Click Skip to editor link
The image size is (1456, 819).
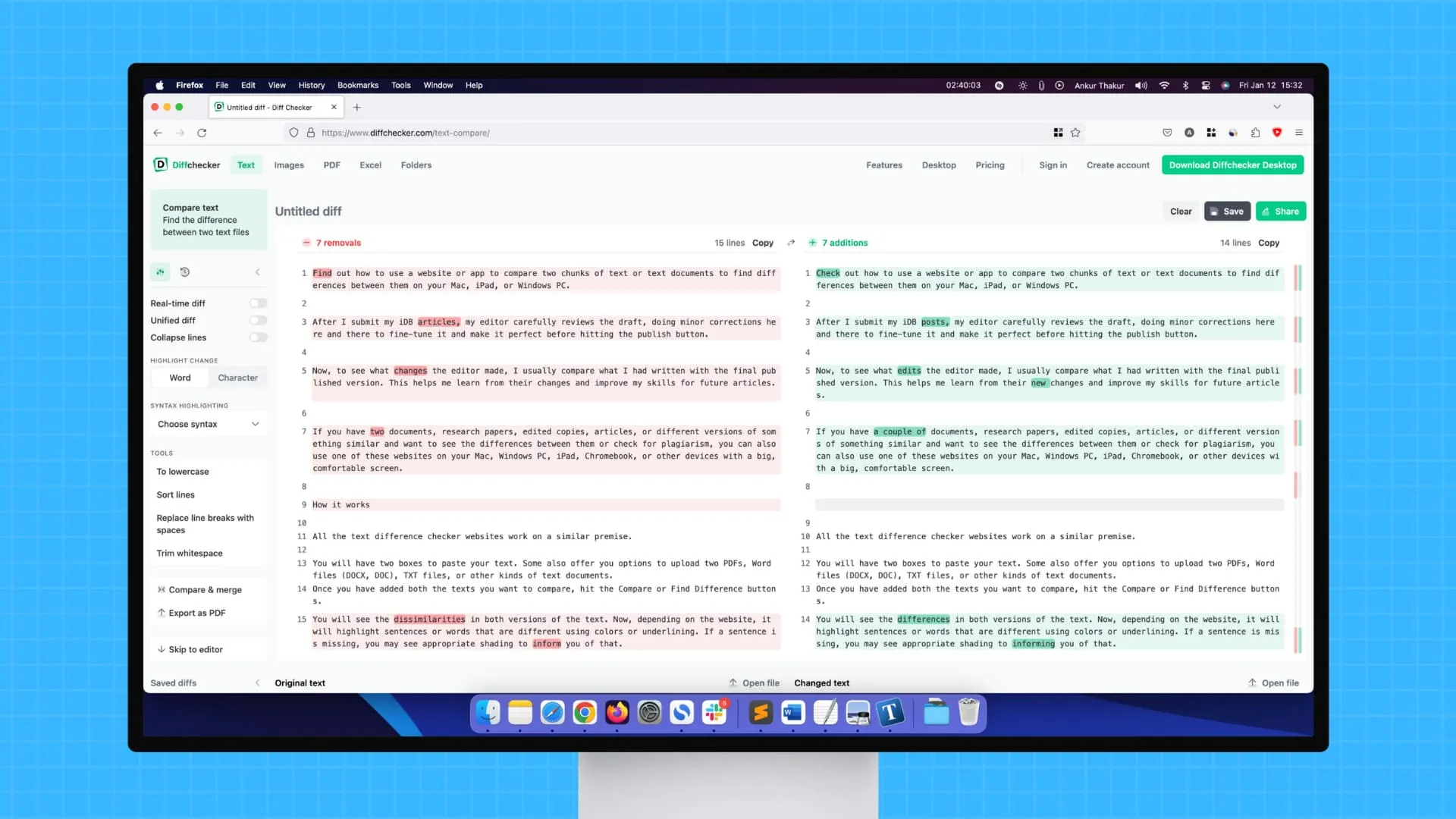(x=195, y=649)
